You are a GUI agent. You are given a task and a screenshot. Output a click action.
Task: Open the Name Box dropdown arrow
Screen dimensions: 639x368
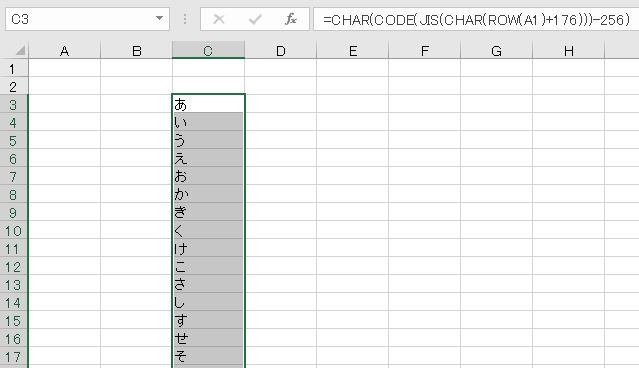click(159, 18)
